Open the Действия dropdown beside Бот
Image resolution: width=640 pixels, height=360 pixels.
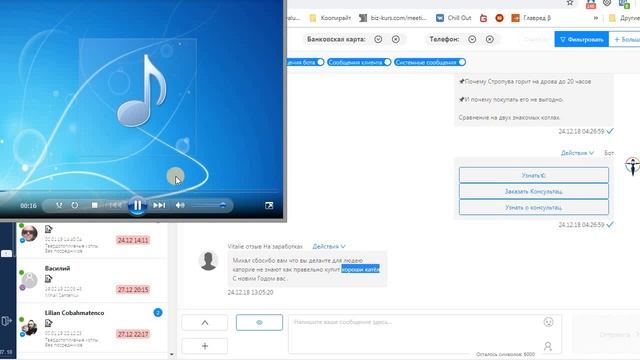pyautogui.click(x=577, y=153)
